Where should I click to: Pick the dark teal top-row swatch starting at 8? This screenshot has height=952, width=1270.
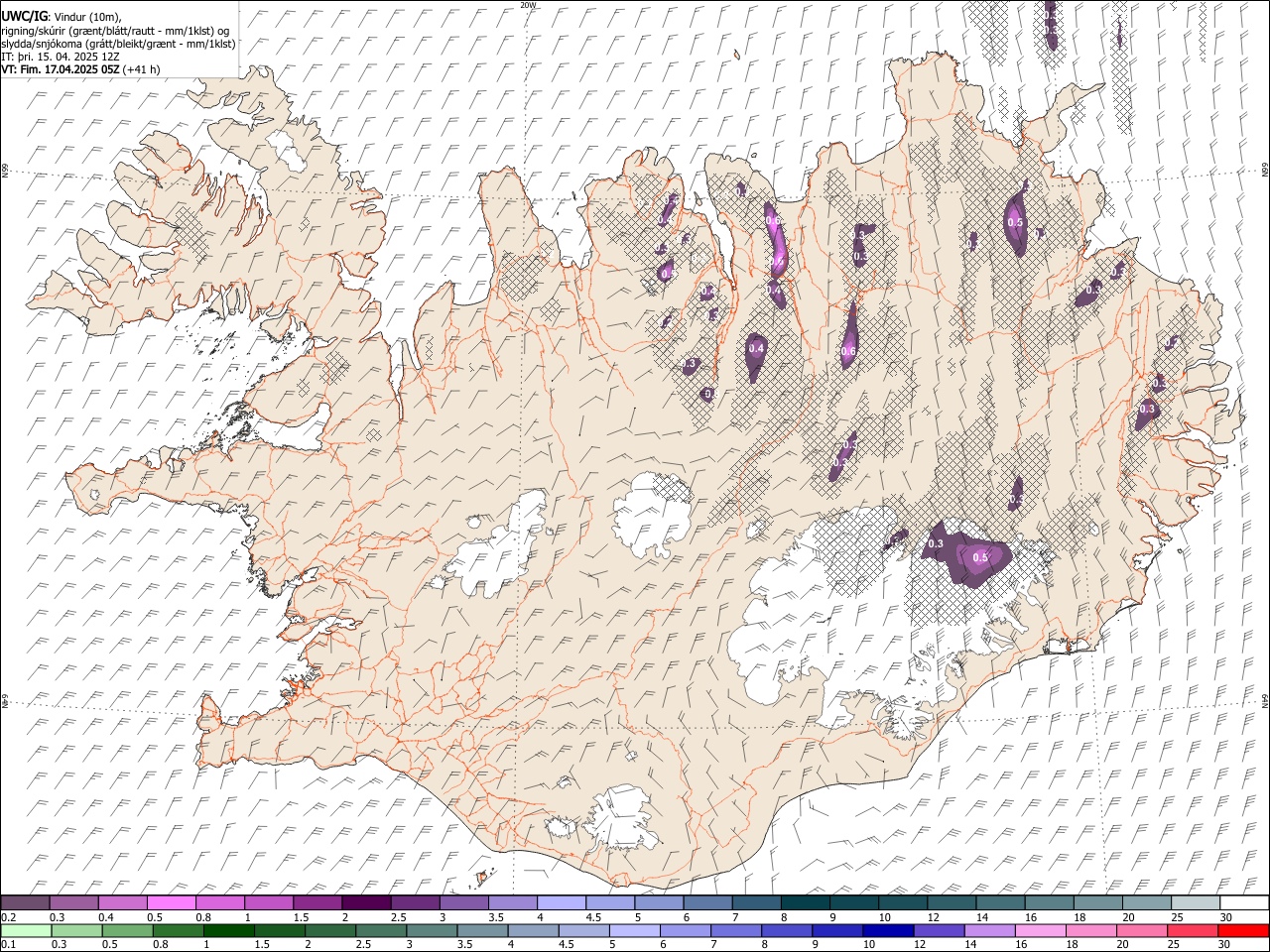805,902
